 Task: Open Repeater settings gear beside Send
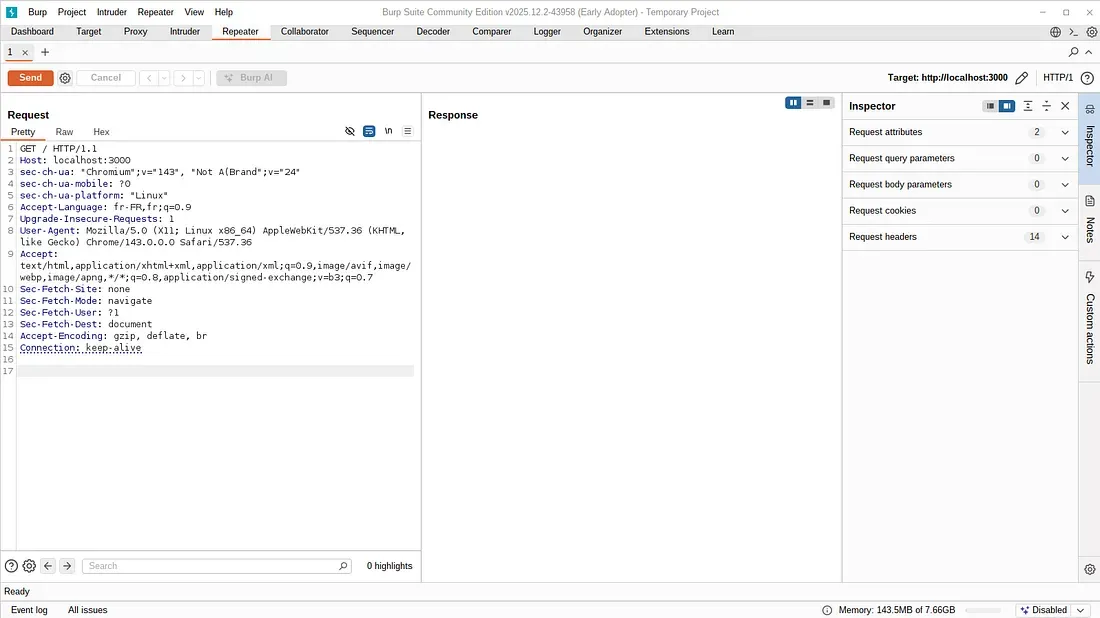click(64, 77)
